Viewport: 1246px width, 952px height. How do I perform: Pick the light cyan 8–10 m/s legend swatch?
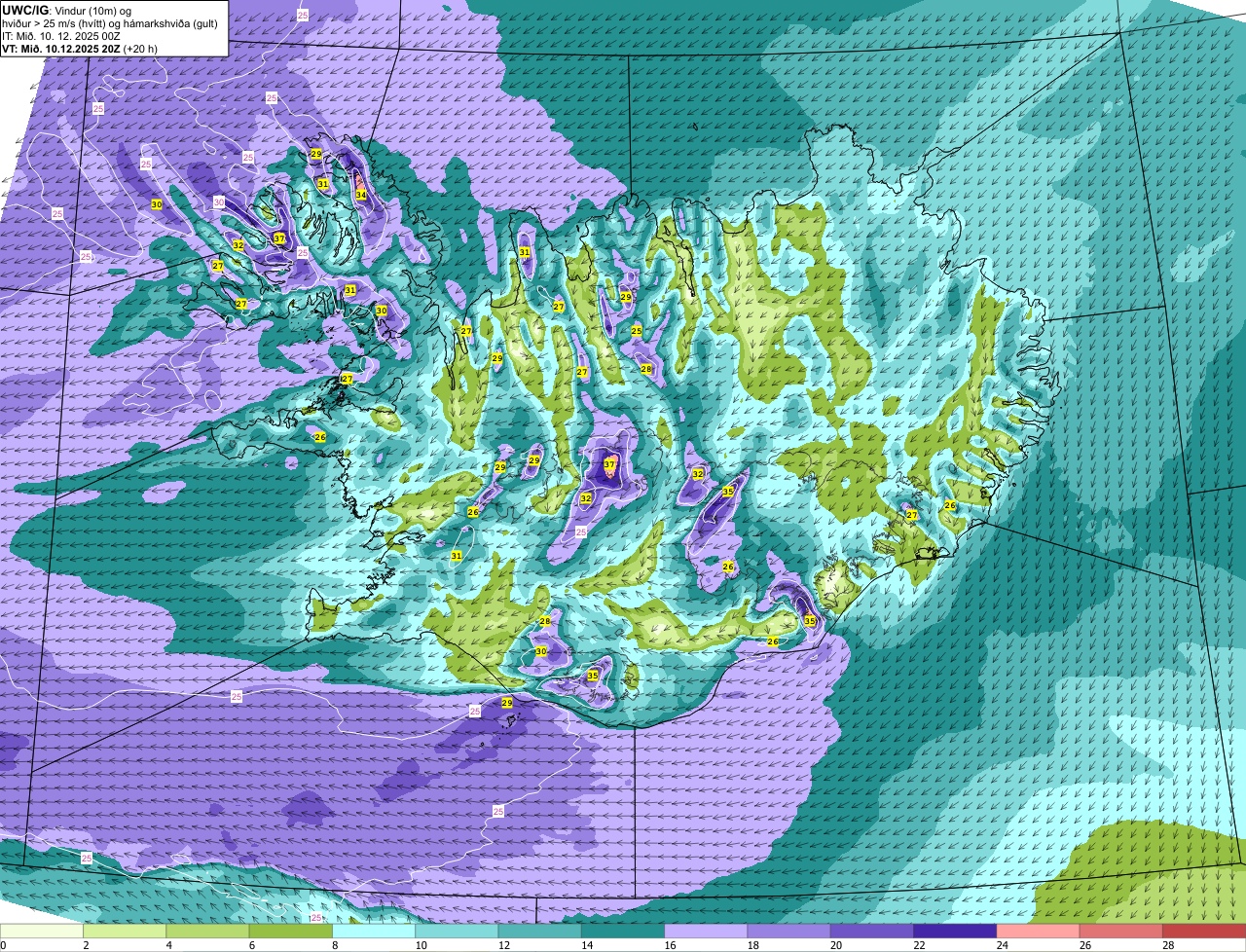pos(374,931)
